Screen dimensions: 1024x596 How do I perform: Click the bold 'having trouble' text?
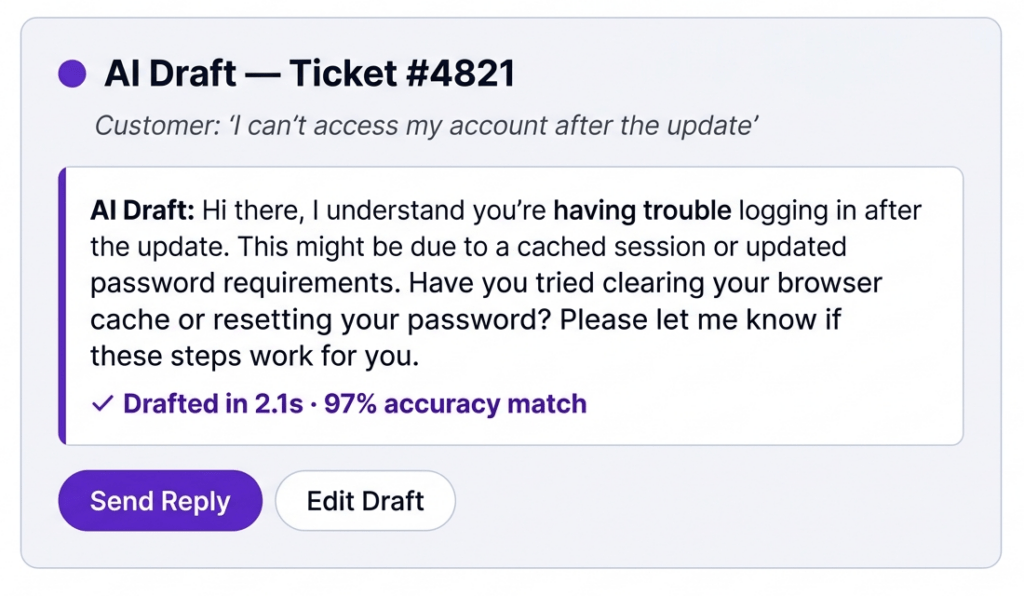coord(642,211)
